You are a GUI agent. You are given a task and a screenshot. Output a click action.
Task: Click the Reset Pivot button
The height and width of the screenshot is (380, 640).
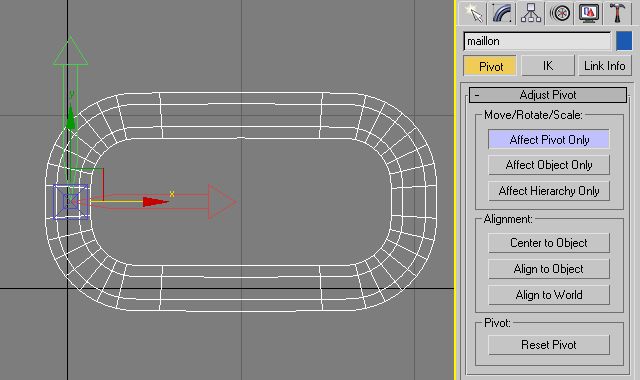[x=549, y=345]
